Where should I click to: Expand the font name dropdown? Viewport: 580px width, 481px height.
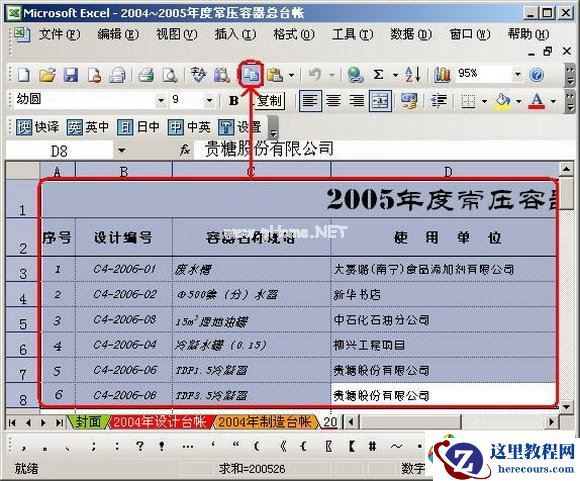161,100
